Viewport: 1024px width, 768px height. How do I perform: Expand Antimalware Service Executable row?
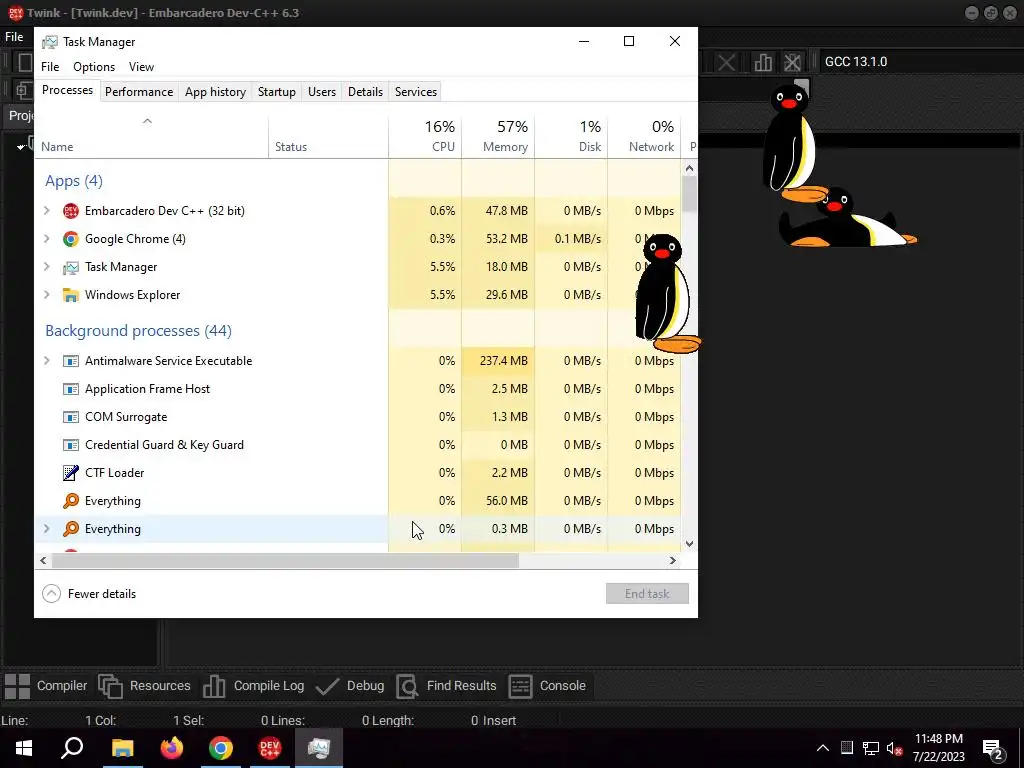46,360
